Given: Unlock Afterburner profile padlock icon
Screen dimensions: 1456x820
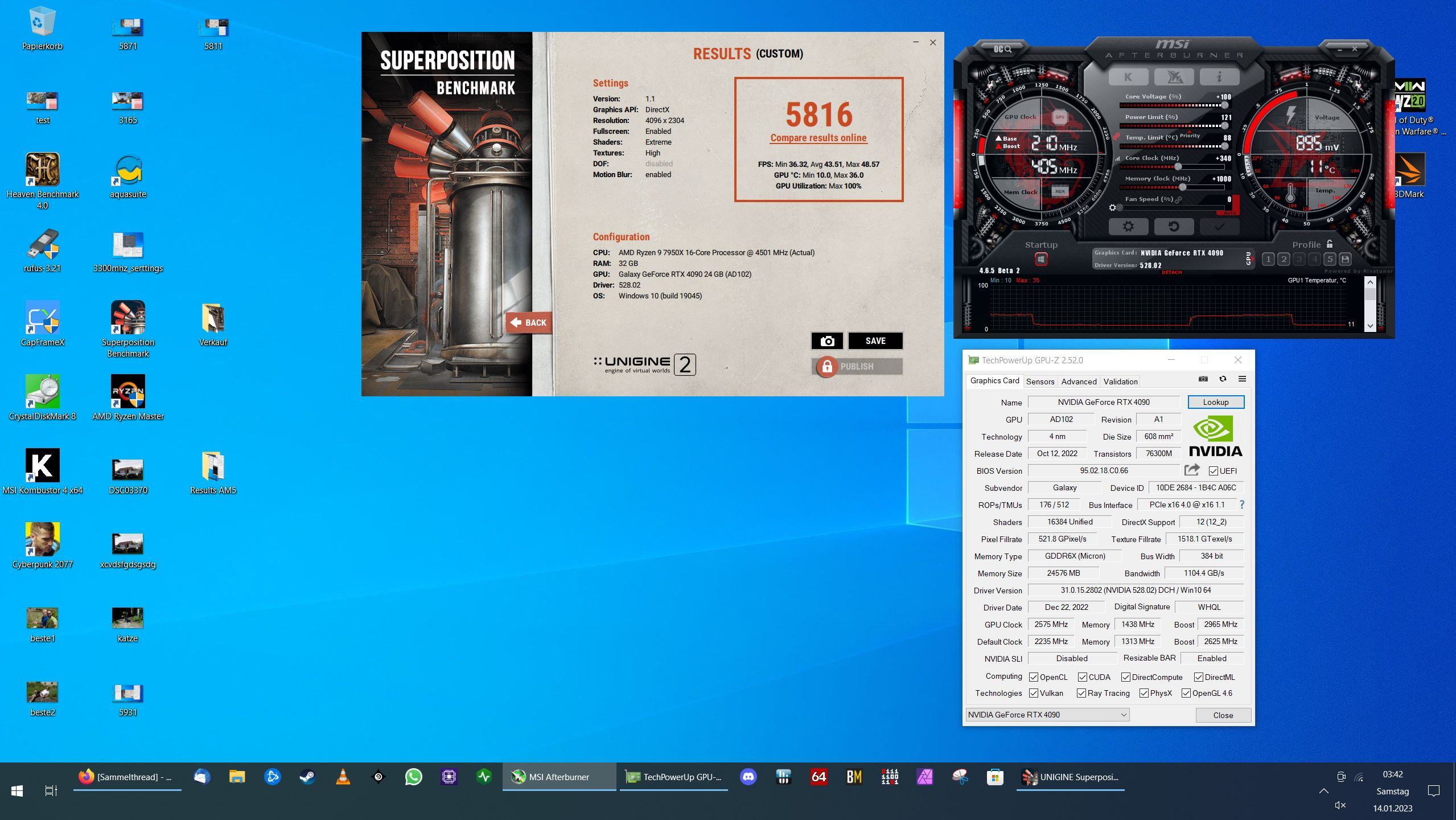Looking at the screenshot, I should 1330,244.
